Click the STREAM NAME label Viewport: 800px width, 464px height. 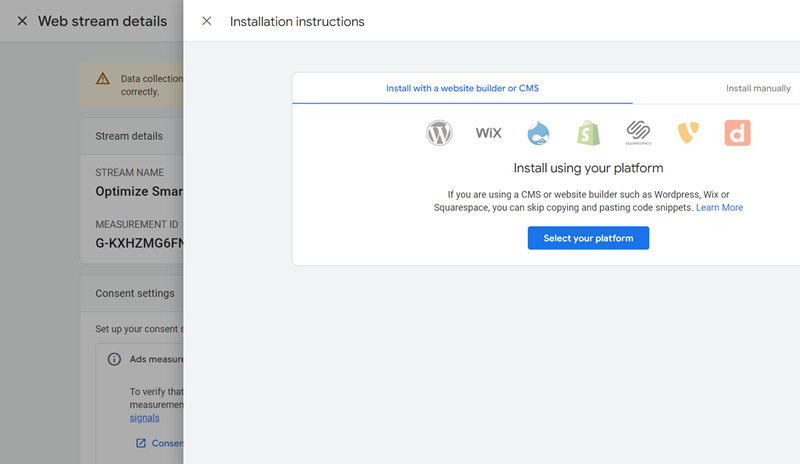(x=130, y=173)
